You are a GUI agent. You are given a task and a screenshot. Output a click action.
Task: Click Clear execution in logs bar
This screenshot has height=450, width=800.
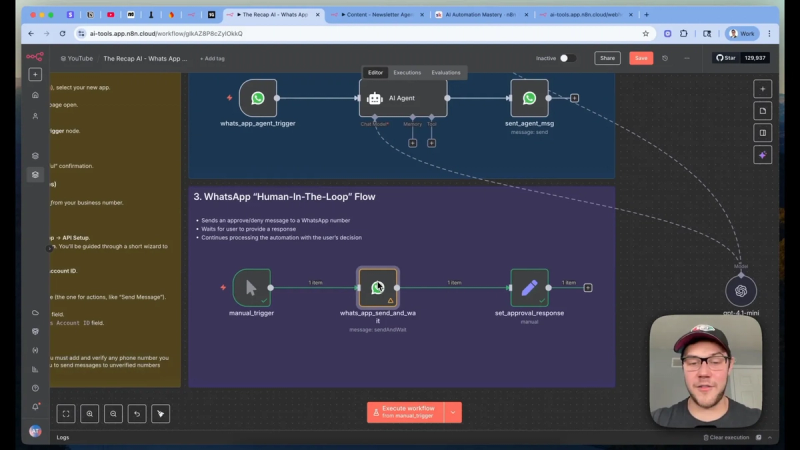click(726, 437)
